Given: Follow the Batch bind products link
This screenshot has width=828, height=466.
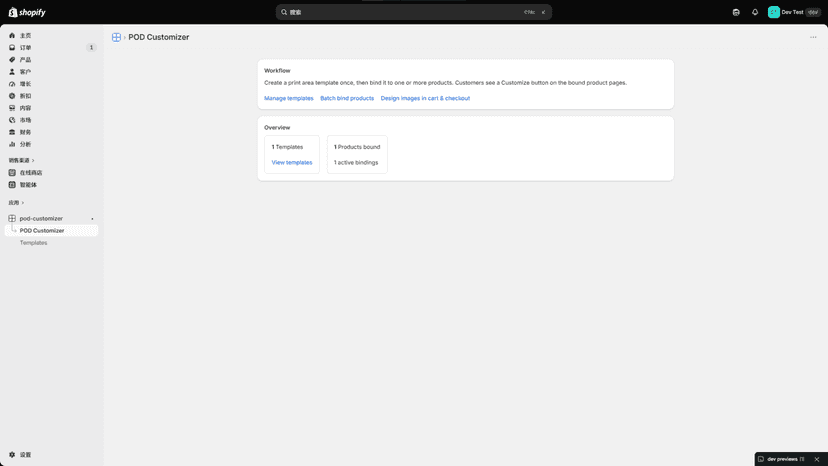Looking at the screenshot, I should [347, 98].
